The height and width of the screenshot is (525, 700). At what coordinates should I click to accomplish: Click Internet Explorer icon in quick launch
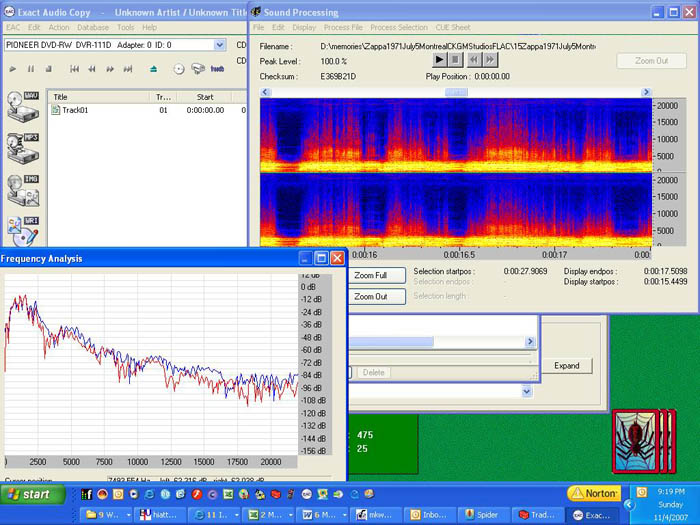(150, 494)
